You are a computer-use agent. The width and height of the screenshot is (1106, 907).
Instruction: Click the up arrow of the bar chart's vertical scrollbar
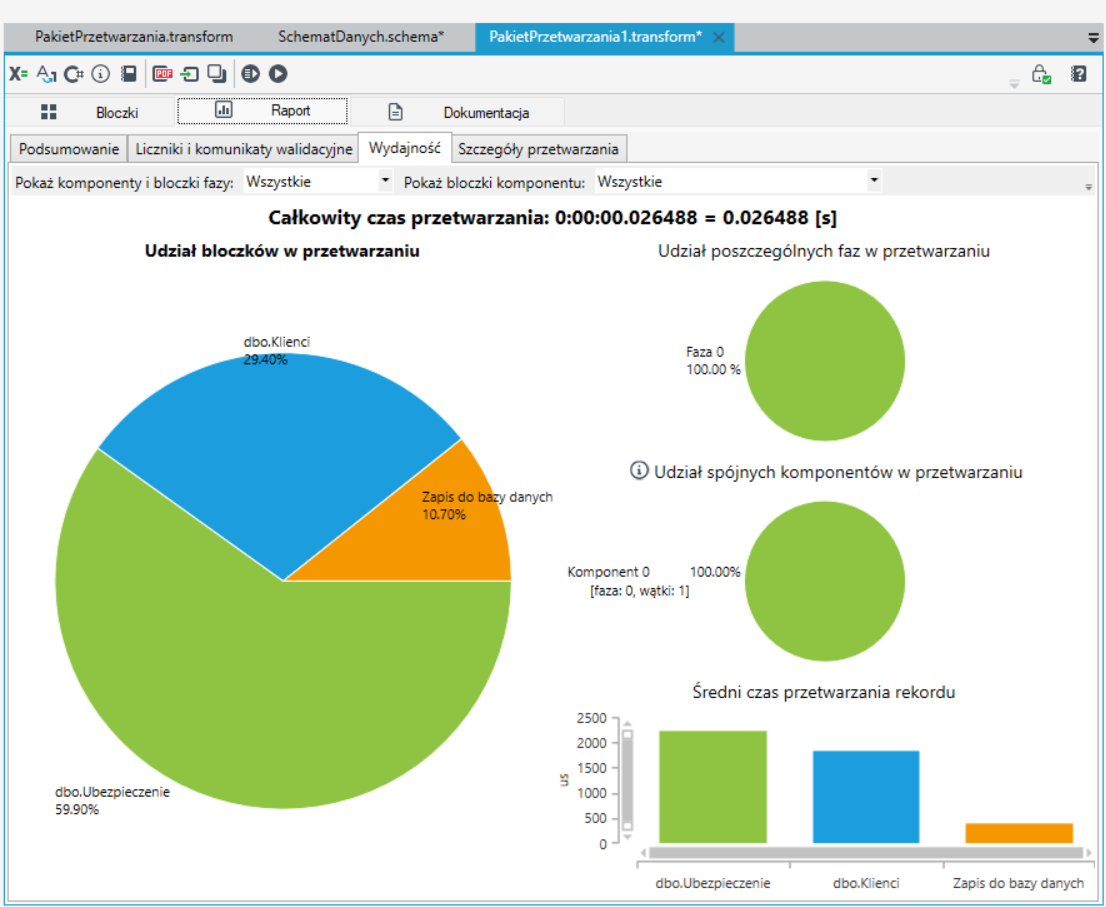click(627, 724)
